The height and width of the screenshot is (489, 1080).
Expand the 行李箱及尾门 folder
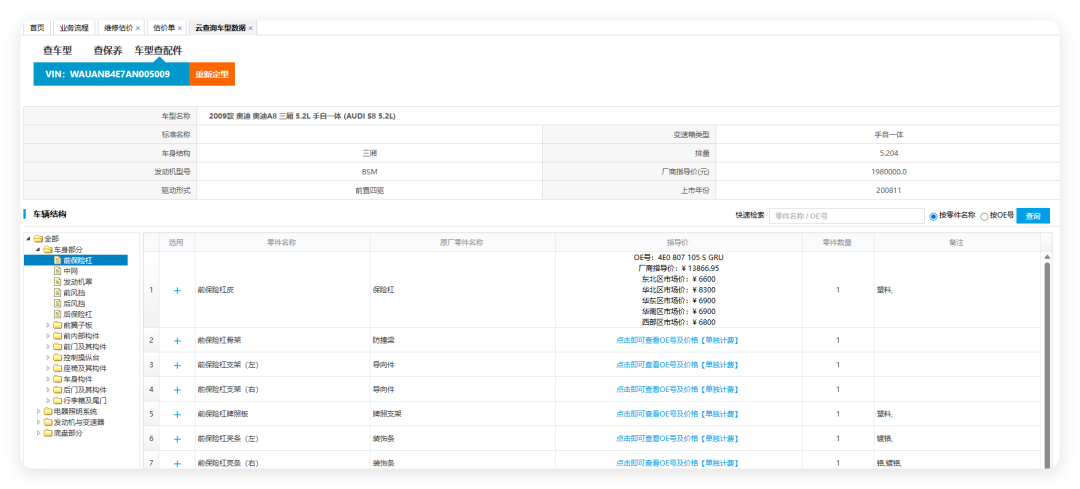[48, 400]
